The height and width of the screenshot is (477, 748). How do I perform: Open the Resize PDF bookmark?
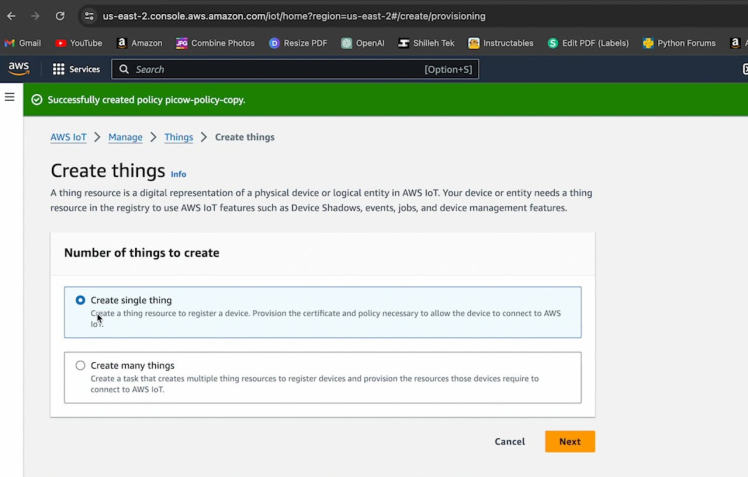298,43
